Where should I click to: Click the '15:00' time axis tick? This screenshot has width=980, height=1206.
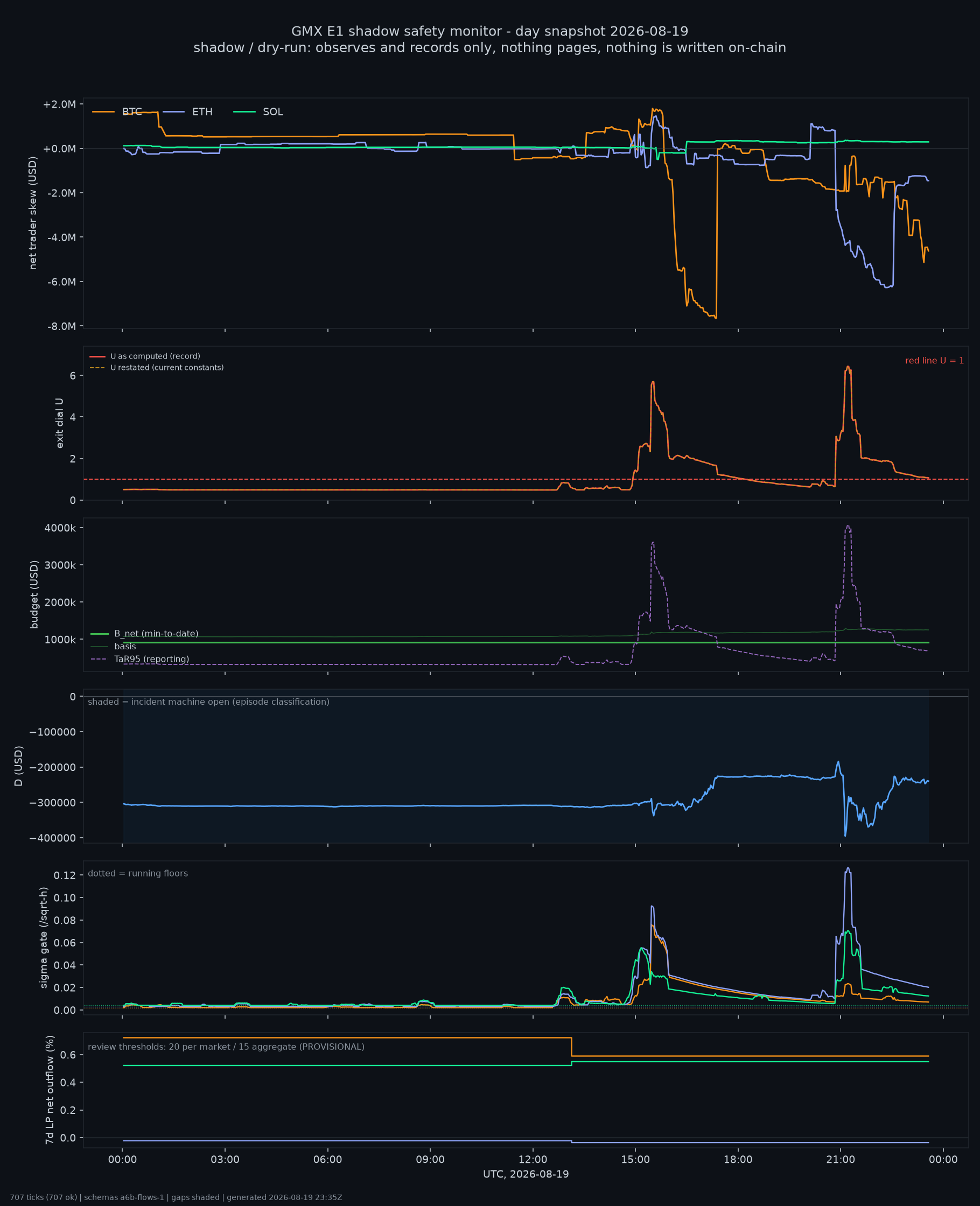tap(635, 1160)
